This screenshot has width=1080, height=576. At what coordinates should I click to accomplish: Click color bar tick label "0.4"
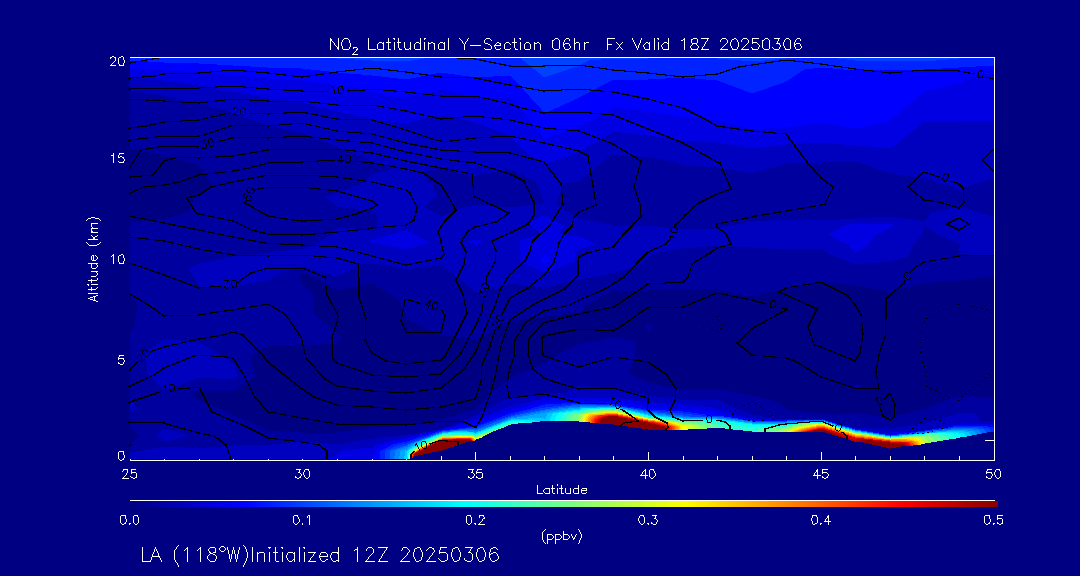[x=821, y=521]
